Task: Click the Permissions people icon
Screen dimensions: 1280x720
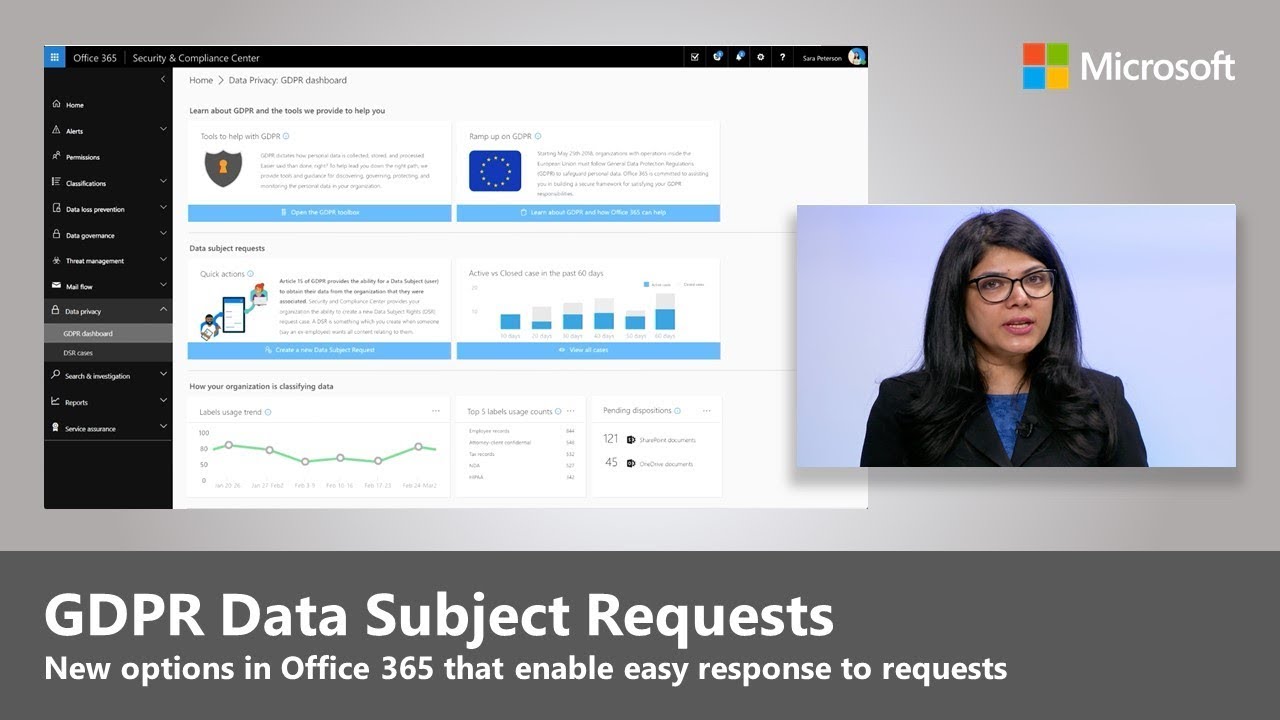Action: coord(56,156)
